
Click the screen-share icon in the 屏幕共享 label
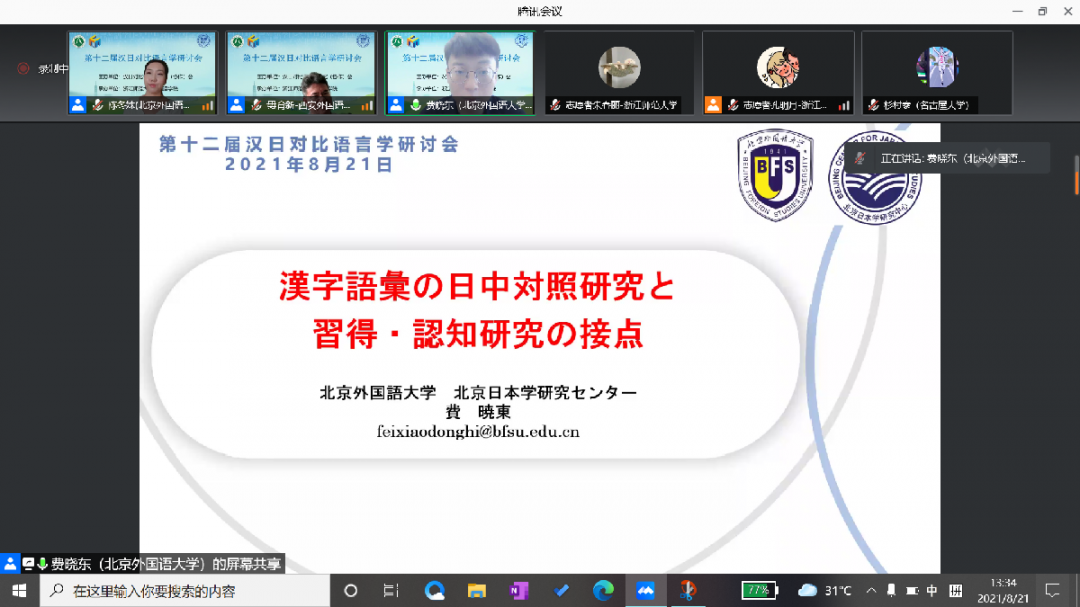coord(28,564)
